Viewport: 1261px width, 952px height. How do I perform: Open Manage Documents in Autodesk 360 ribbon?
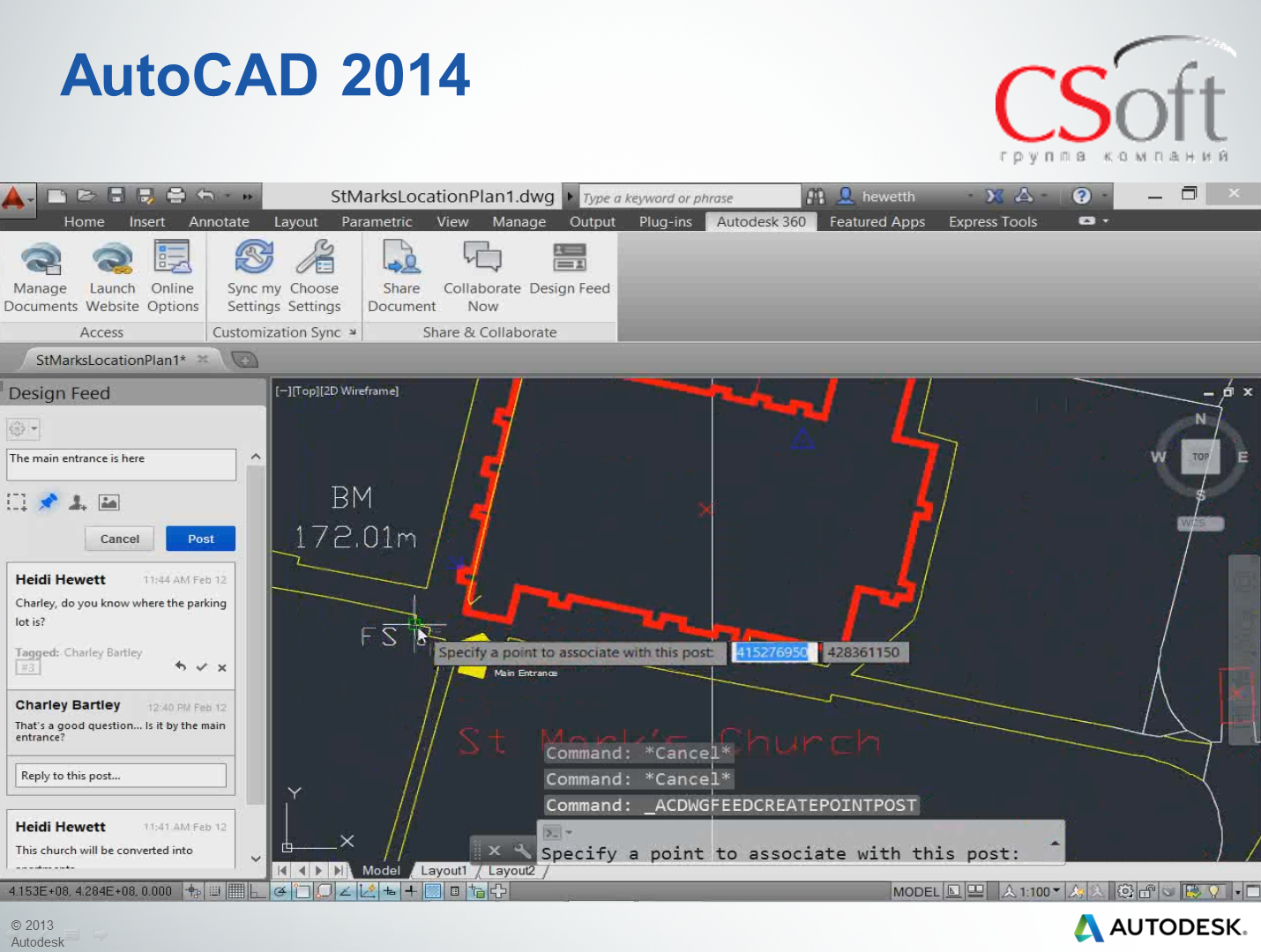pyautogui.click(x=40, y=273)
